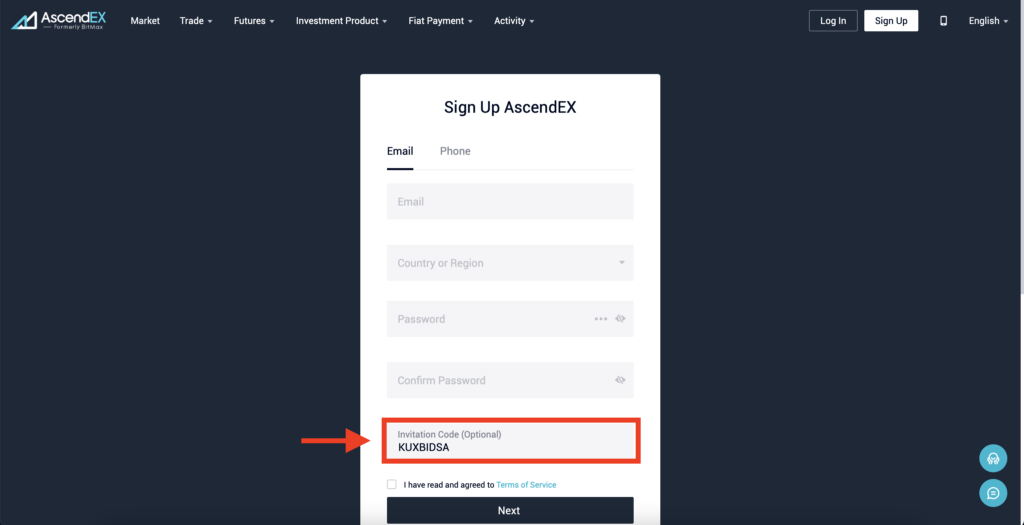Select the Email sign-up tab
Viewport: 1024px width, 525px height.
point(400,151)
